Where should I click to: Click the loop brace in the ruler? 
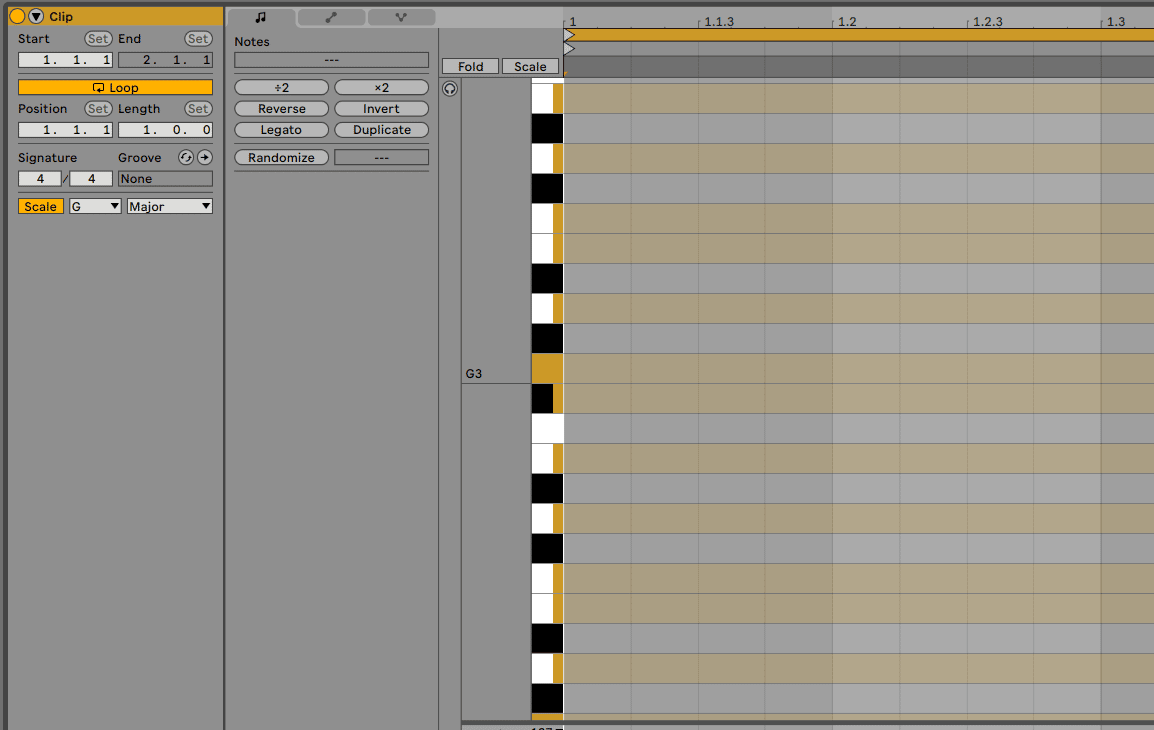(859, 35)
